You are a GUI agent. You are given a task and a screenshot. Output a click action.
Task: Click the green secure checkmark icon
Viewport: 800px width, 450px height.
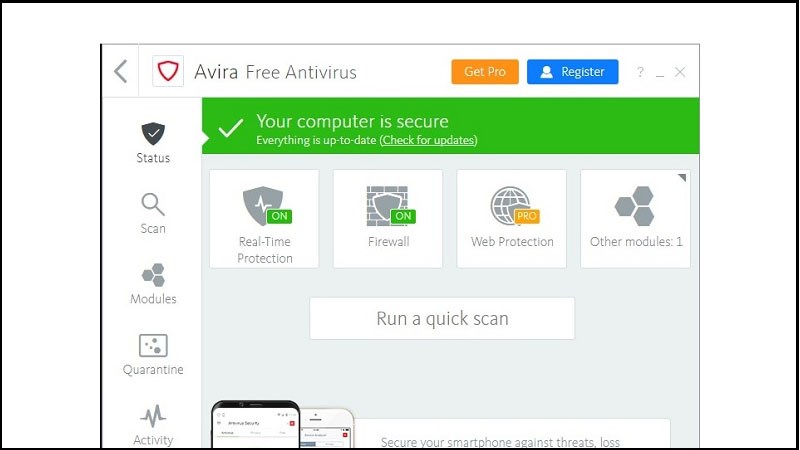pyautogui.click(x=231, y=128)
